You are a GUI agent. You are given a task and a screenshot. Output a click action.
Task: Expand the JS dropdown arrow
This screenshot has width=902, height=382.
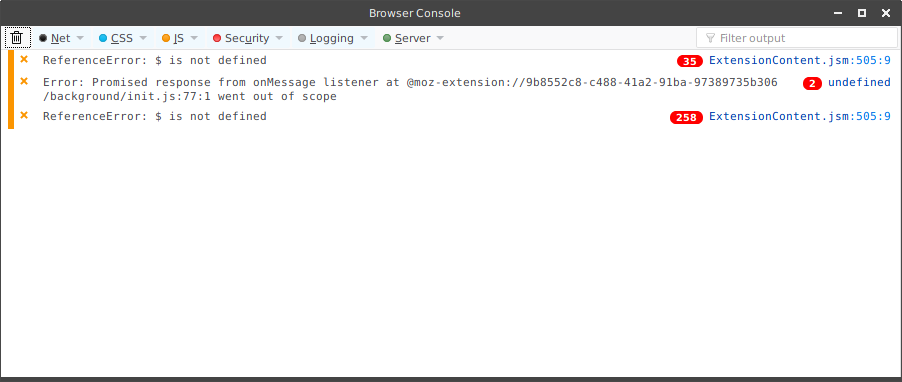(x=194, y=38)
